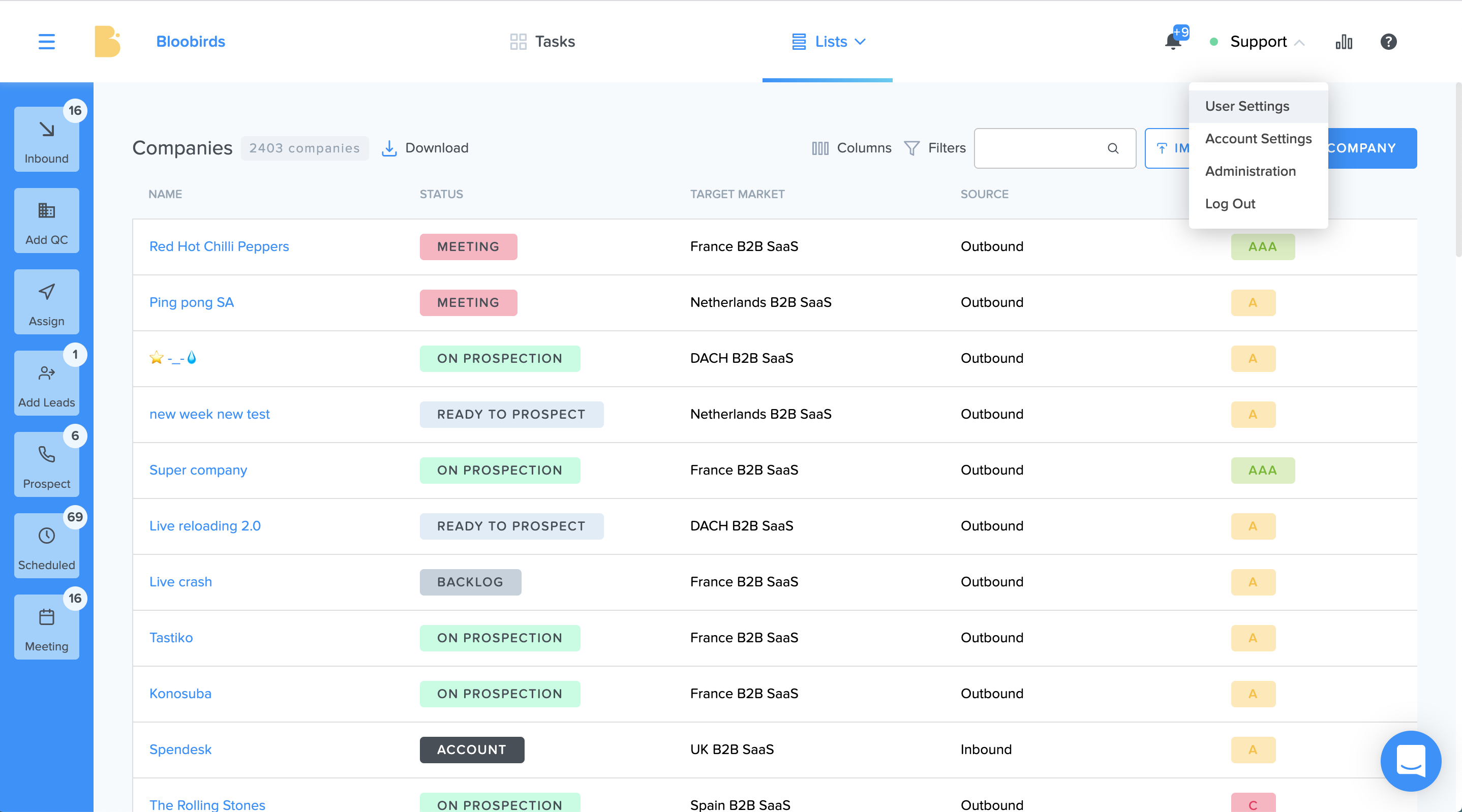Click the Target Market column header
The width and height of the screenshot is (1462, 812).
(737, 194)
